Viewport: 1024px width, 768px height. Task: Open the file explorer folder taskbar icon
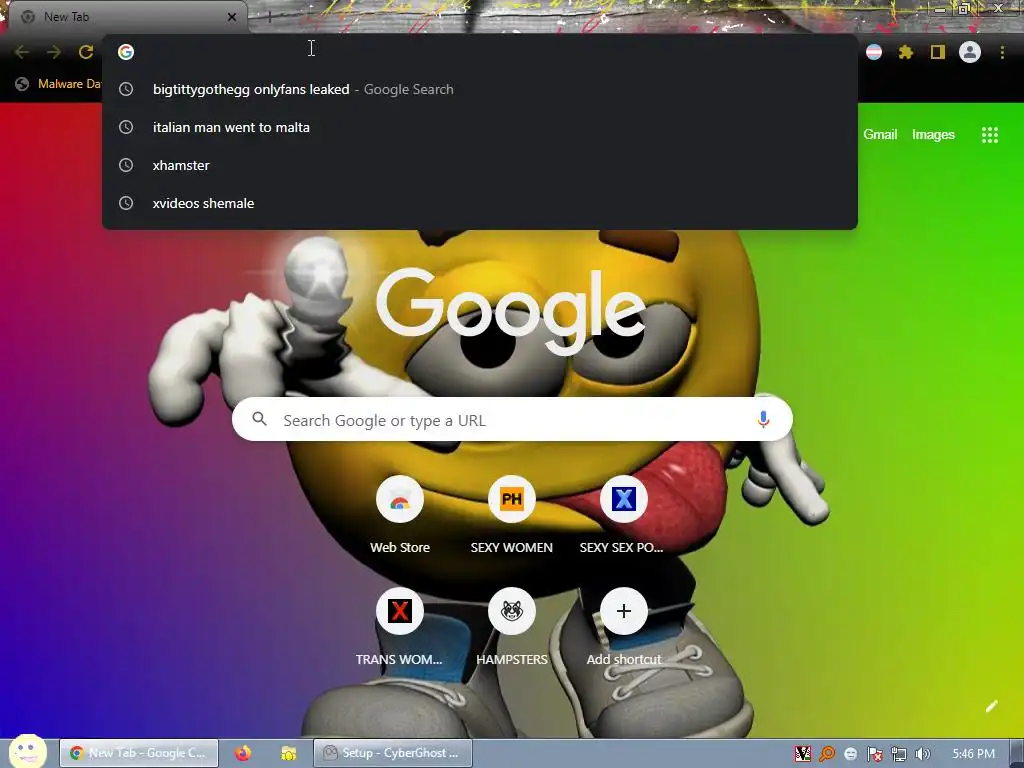[x=289, y=754]
